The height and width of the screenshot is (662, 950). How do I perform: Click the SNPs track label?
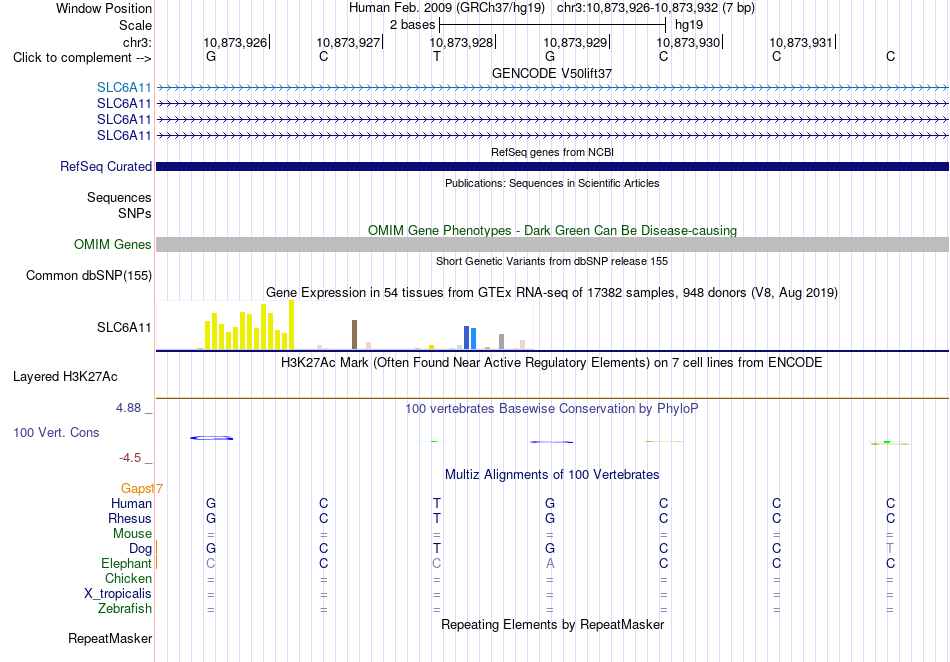(135, 213)
